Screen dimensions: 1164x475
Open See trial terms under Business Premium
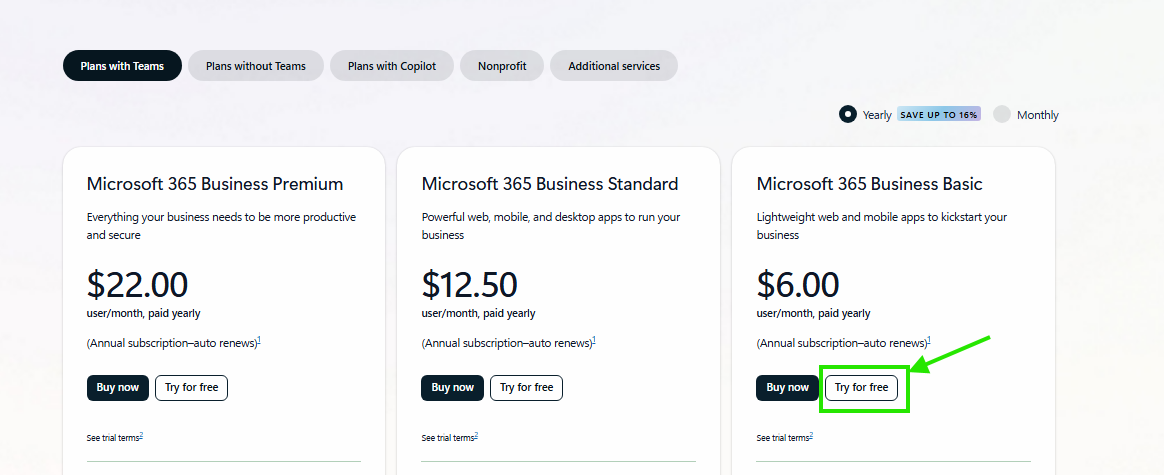click(x=114, y=438)
